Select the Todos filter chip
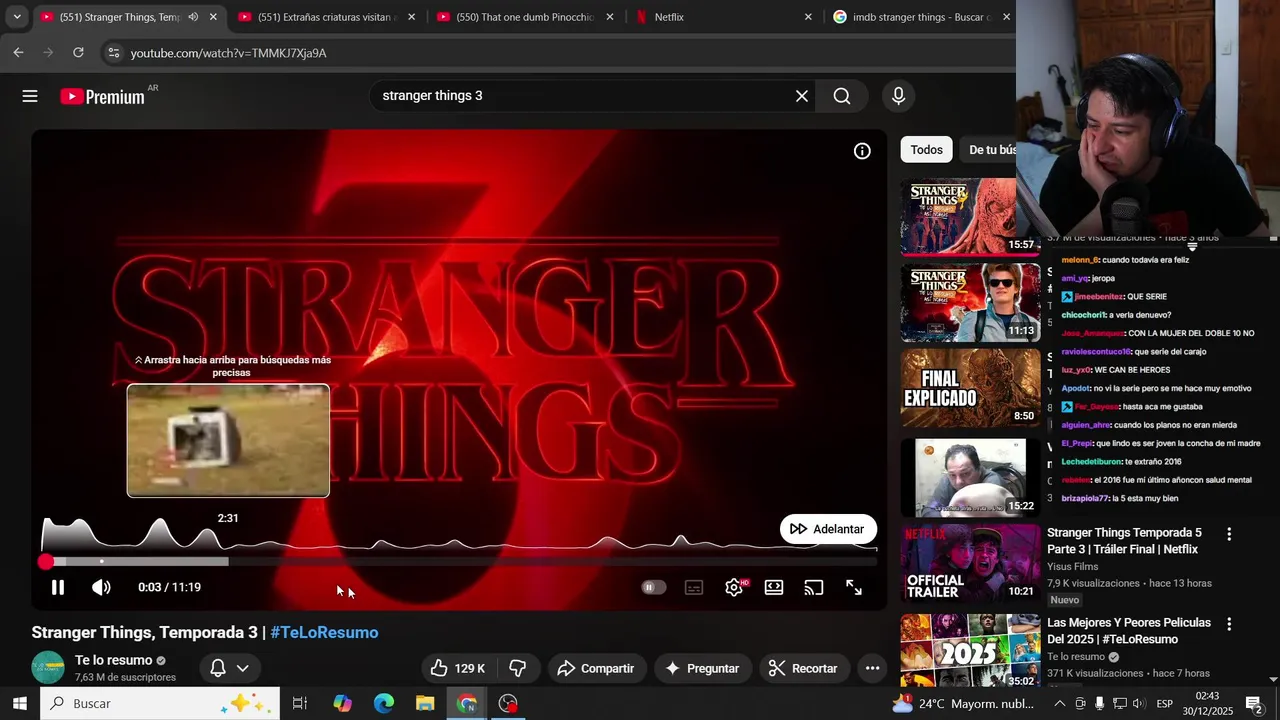The height and width of the screenshot is (720, 1280). pos(926,150)
